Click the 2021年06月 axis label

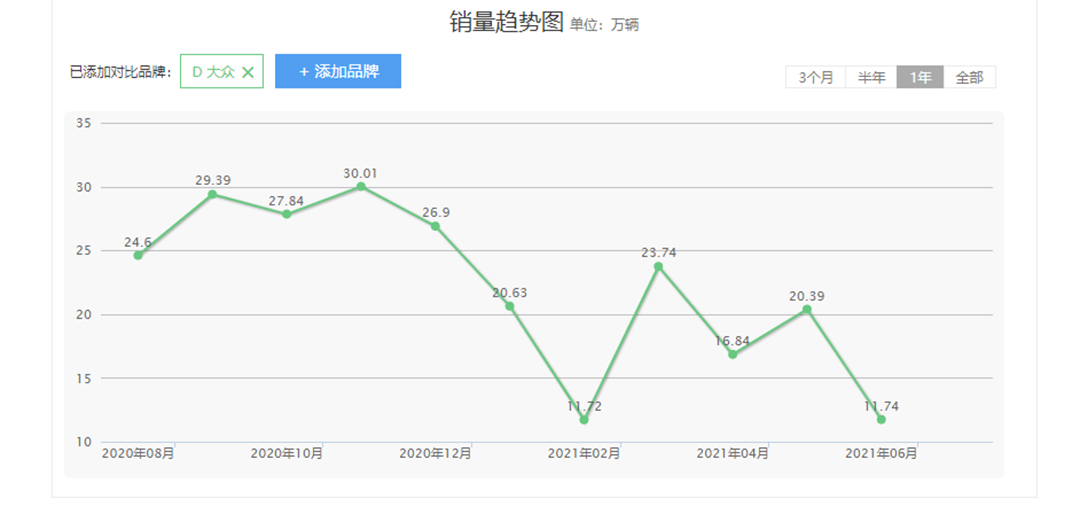(881, 454)
